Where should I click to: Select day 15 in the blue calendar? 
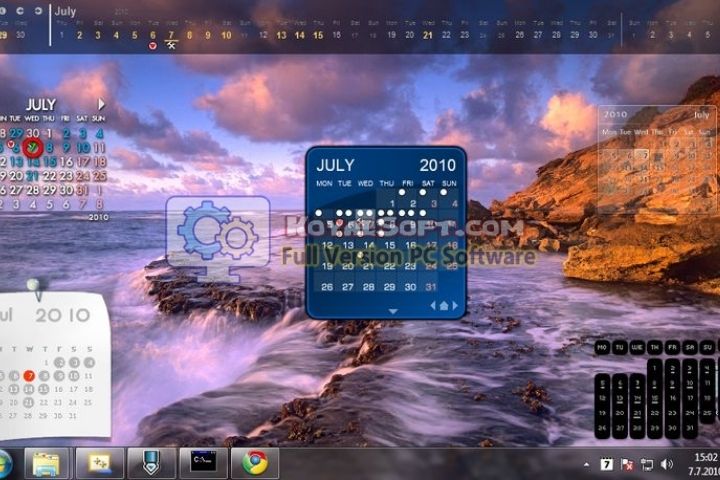point(389,245)
